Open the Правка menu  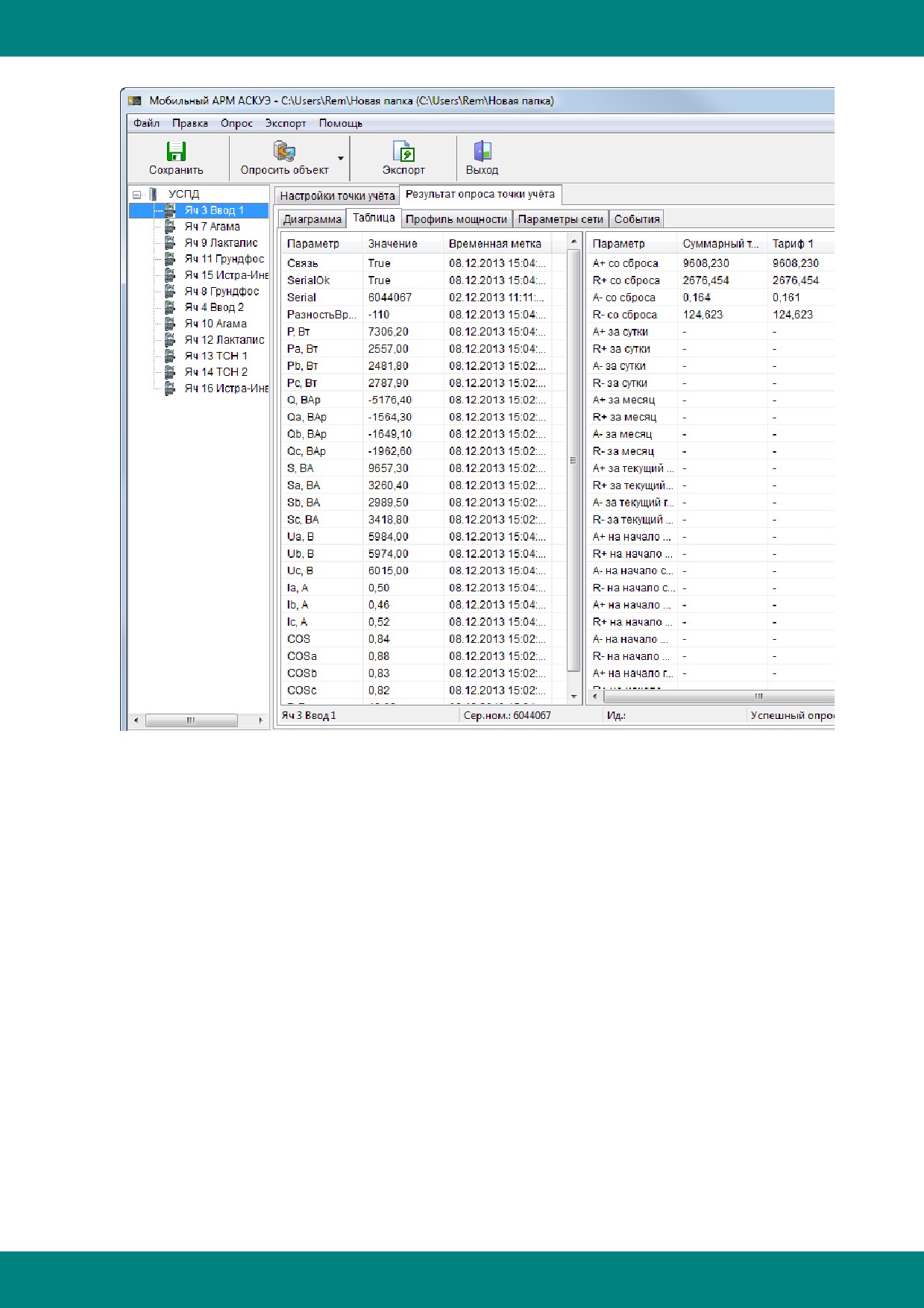point(190,123)
